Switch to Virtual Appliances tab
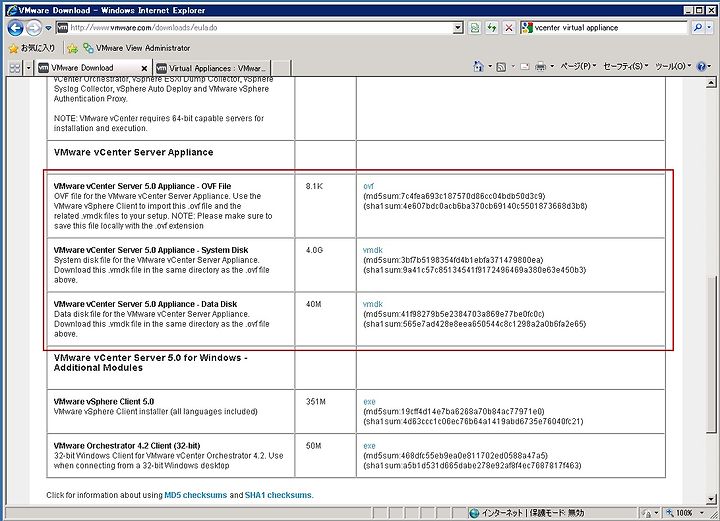This screenshot has width=720, height=521. pyautogui.click(x=212, y=68)
